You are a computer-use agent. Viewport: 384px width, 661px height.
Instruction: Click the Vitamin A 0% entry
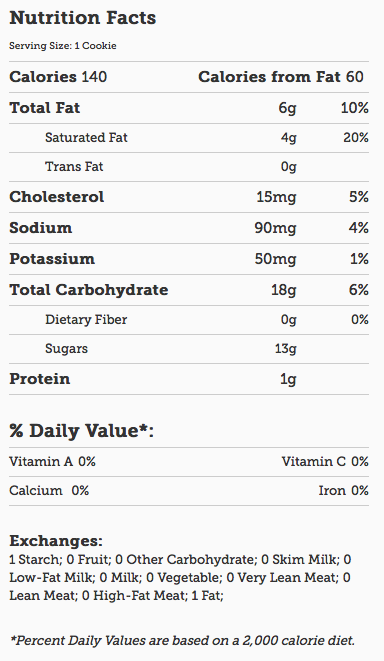click(x=53, y=462)
